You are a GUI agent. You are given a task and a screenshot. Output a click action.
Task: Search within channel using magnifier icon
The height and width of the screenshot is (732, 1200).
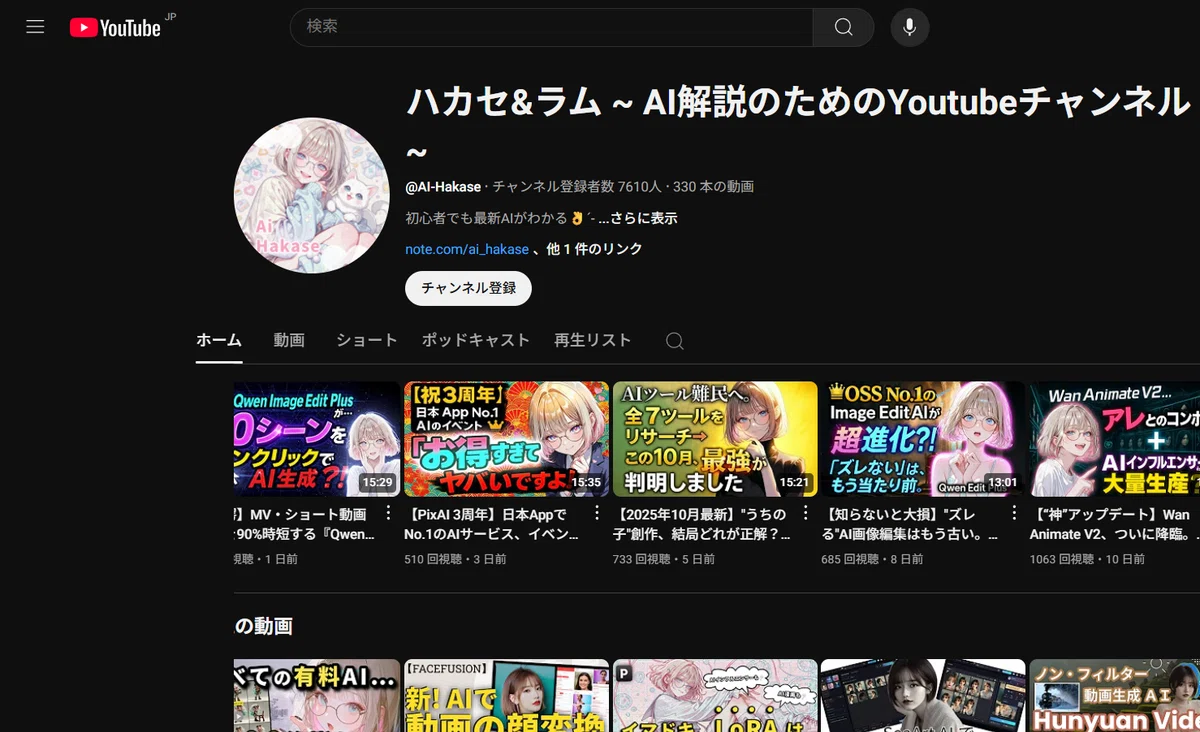675,341
